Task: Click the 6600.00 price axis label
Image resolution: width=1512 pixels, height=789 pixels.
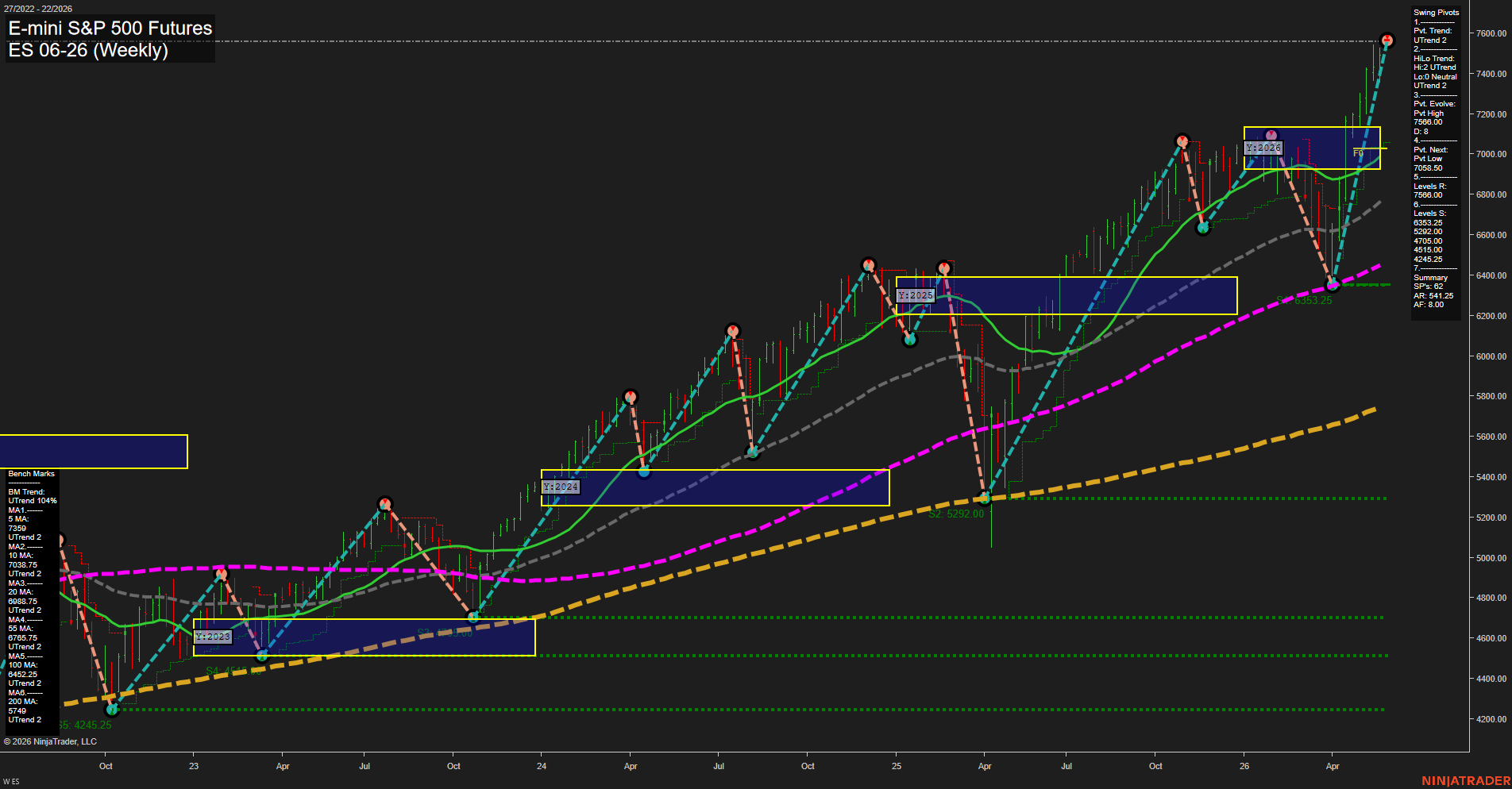Action: [x=1491, y=236]
